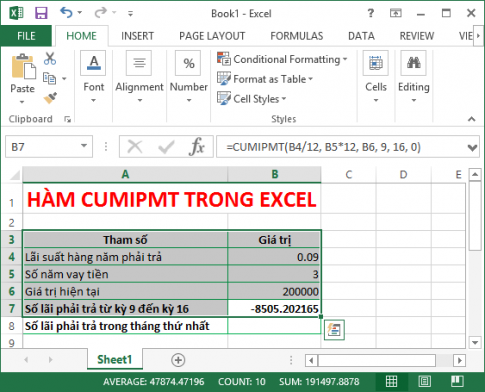
Task: Open the Undo history dropdown arrow
Action: tap(80, 13)
